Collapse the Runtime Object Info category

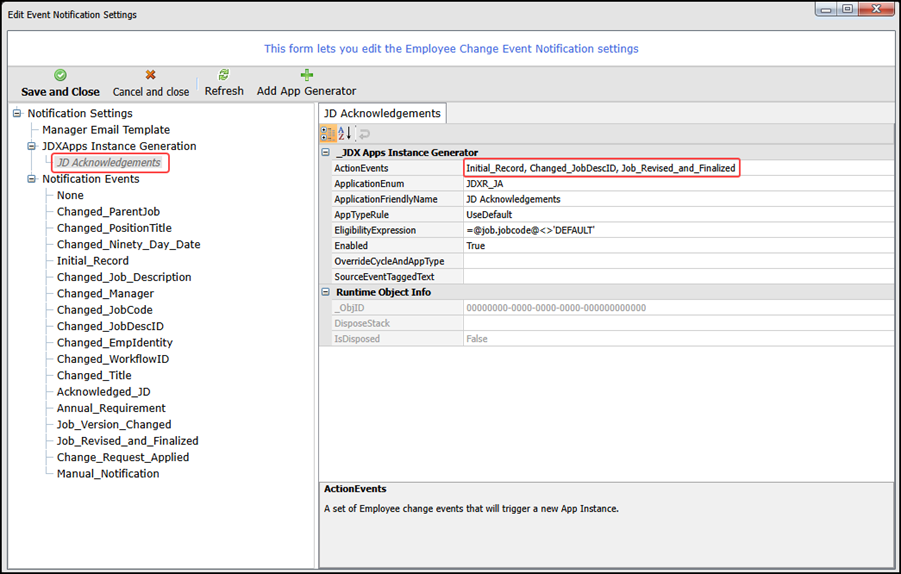(x=326, y=292)
